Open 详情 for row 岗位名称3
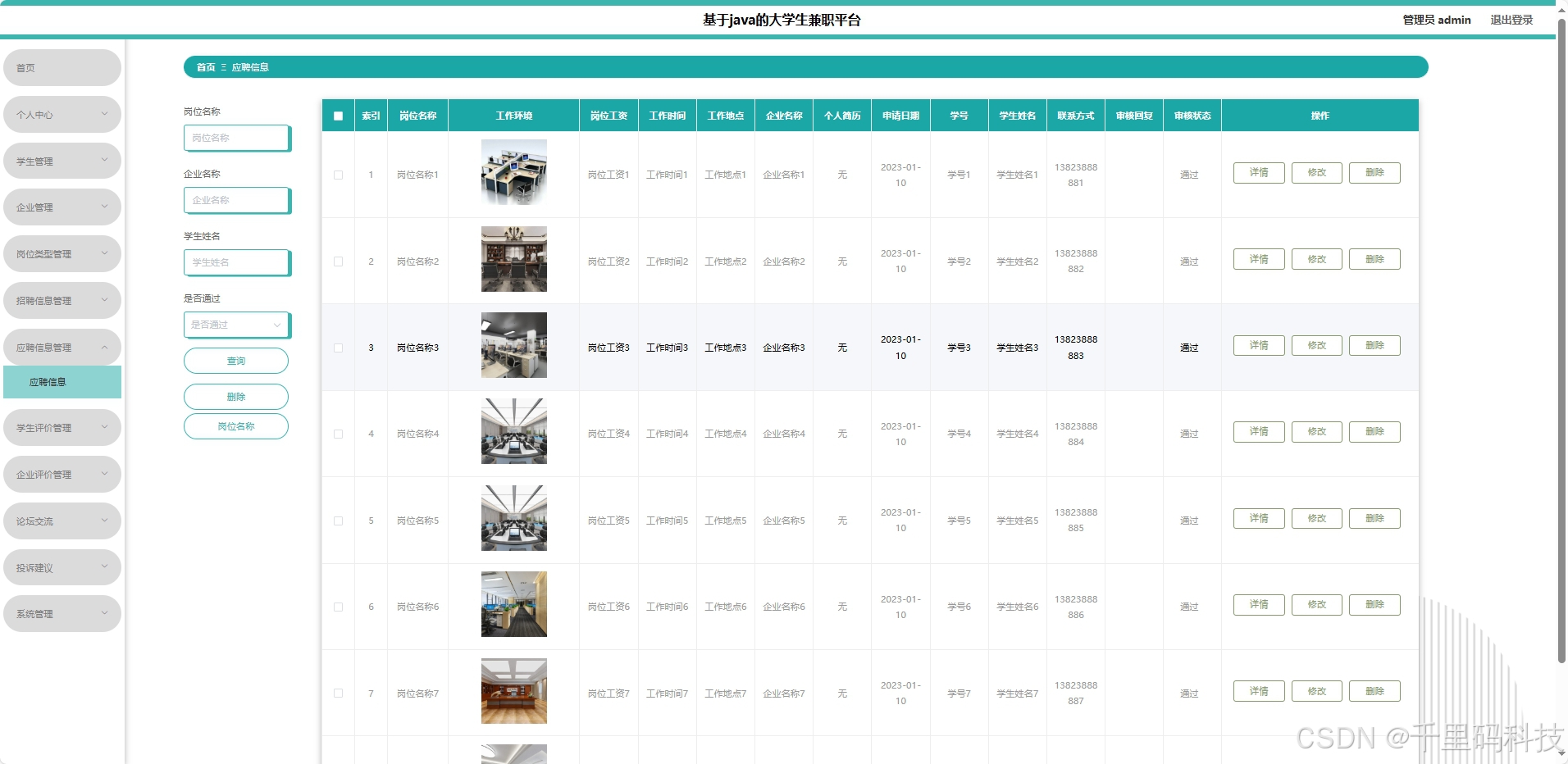This screenshot has height=764, width=1568. click(x=1259, y=345)
